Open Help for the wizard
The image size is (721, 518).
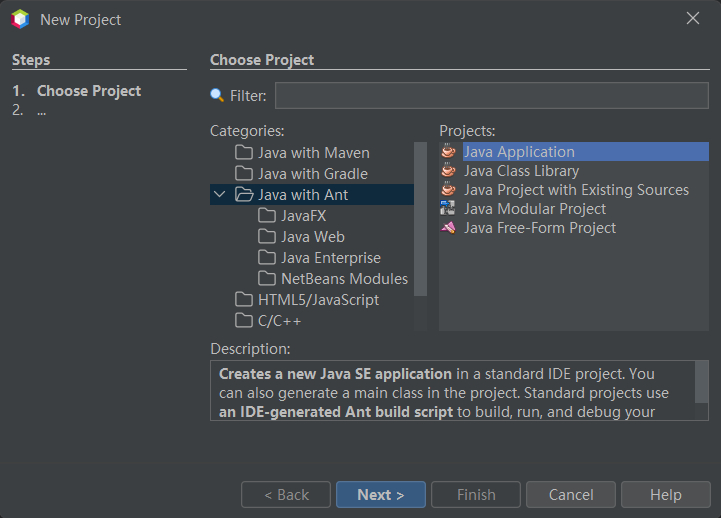[665, 495]
